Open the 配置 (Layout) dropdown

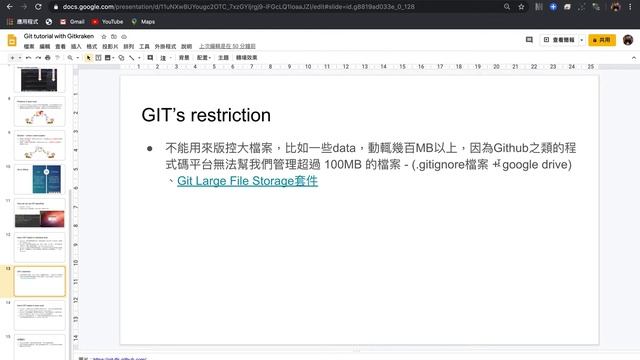coord(204,58)
